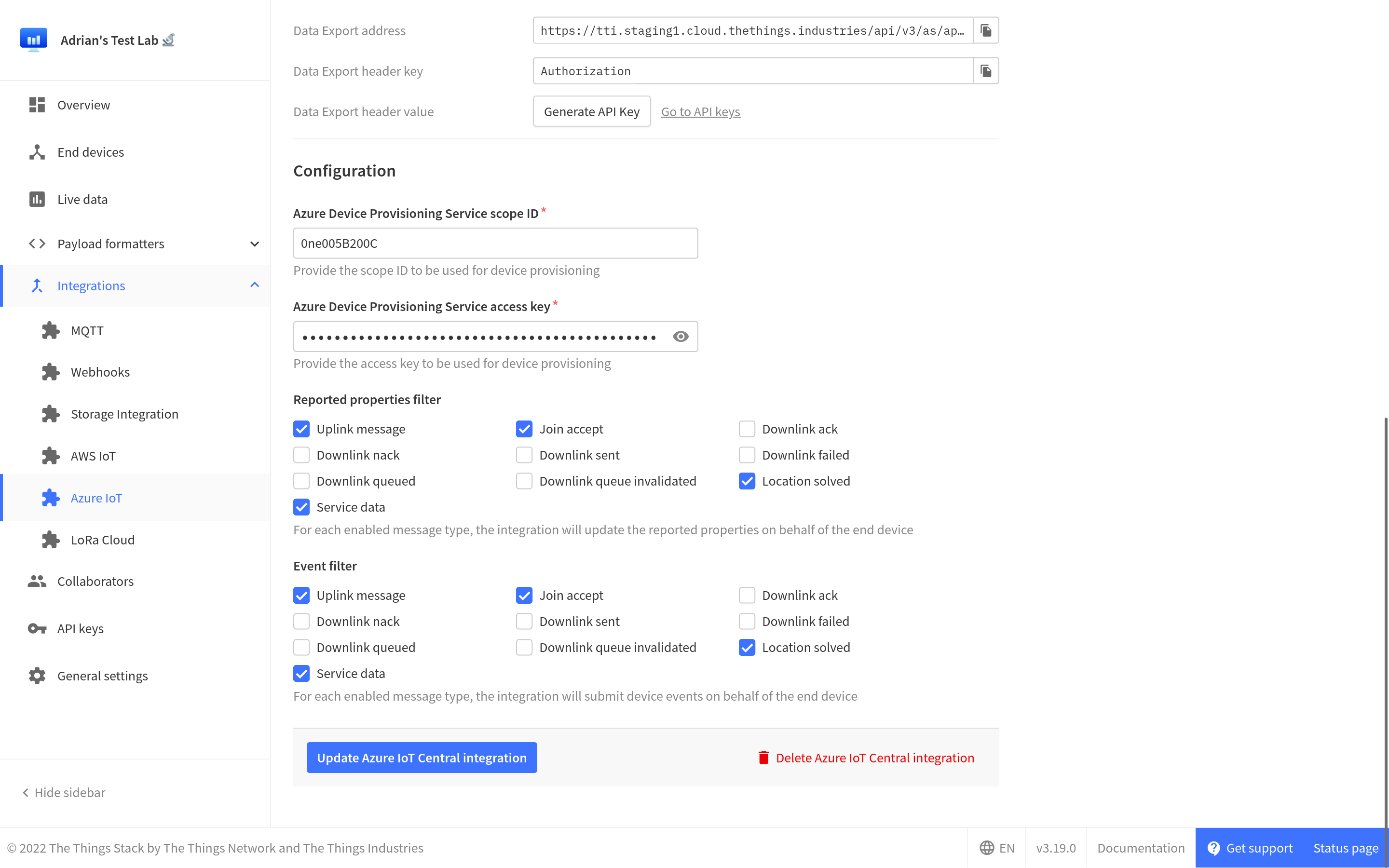Disable Location solved in reported properties filter

748,481
